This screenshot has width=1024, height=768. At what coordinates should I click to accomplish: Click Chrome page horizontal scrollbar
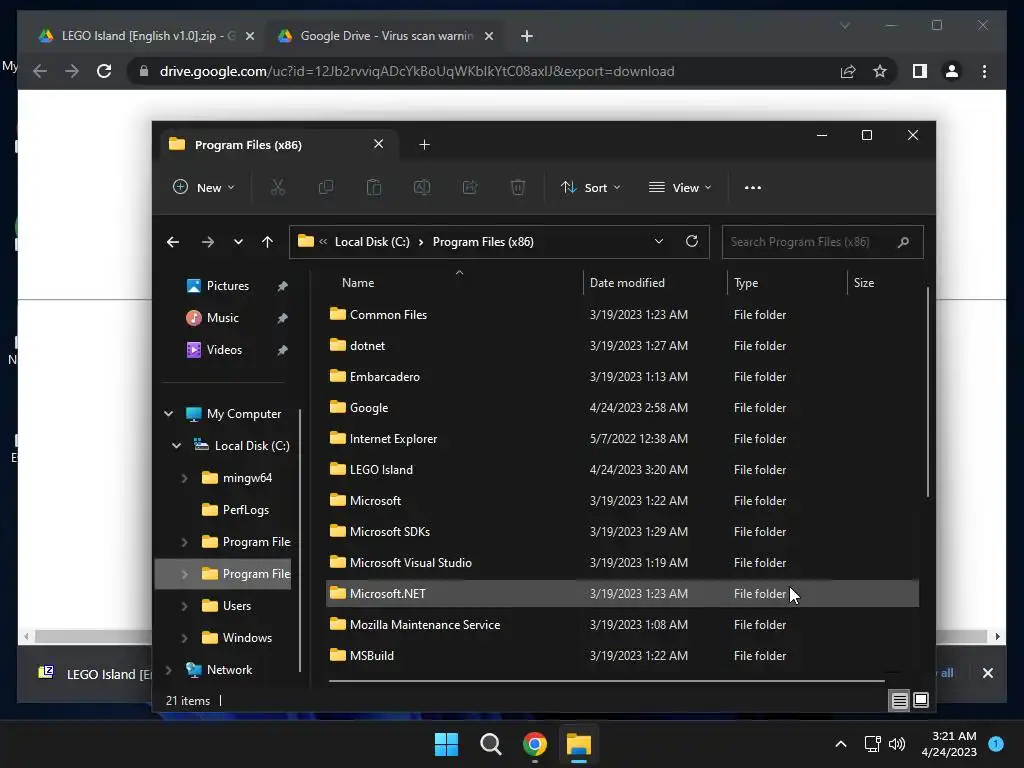pos(511,636)
